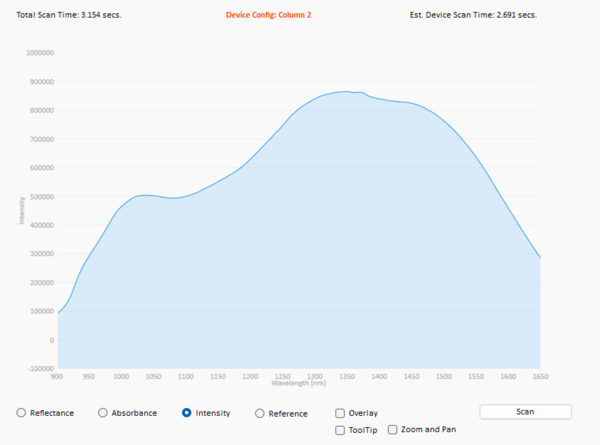Click the Wavelength (nm) axis title

(299, 382)
